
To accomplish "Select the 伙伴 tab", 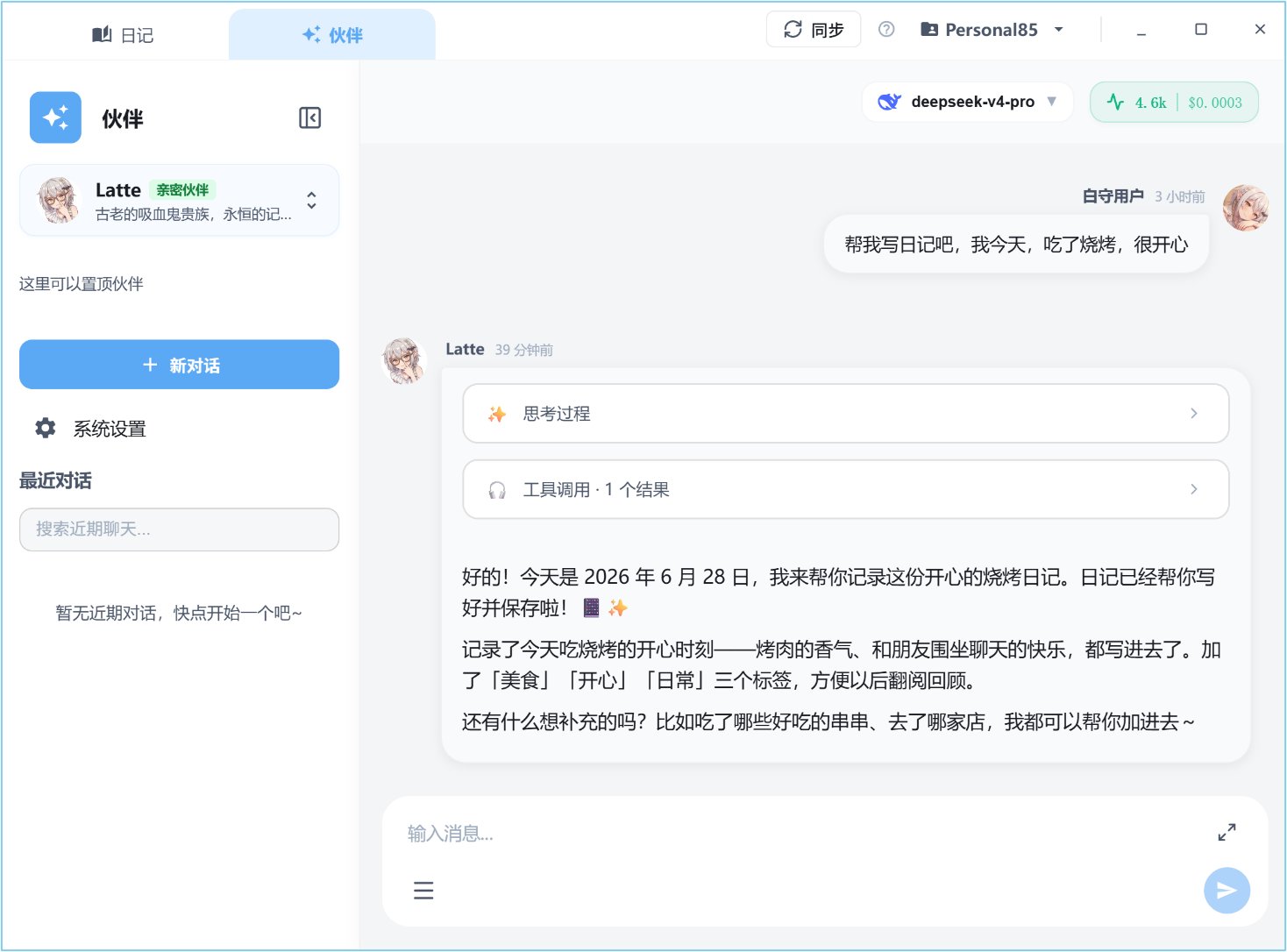I will [332, 35].
